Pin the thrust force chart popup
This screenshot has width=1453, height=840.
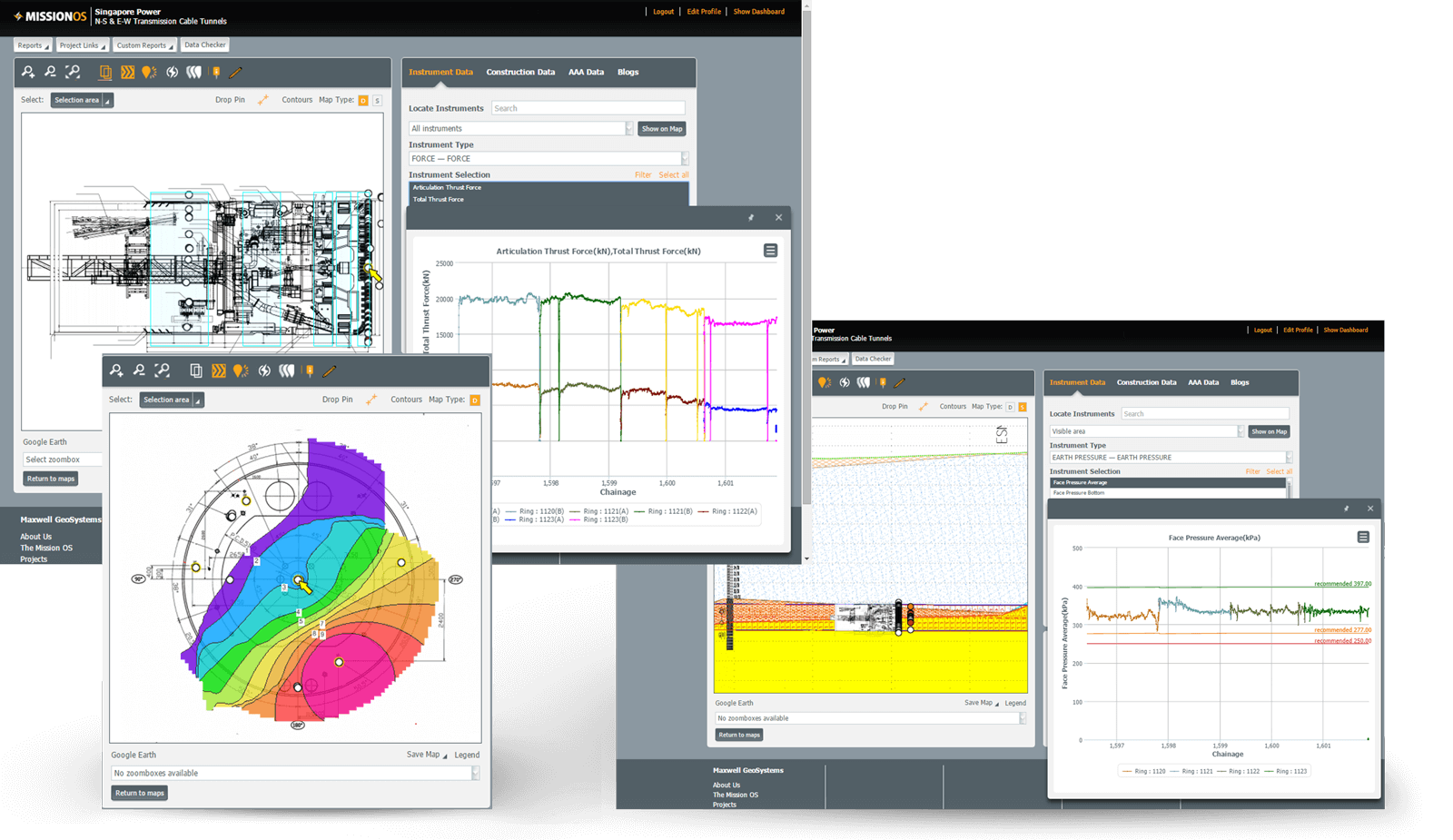(x=751, y=218)
